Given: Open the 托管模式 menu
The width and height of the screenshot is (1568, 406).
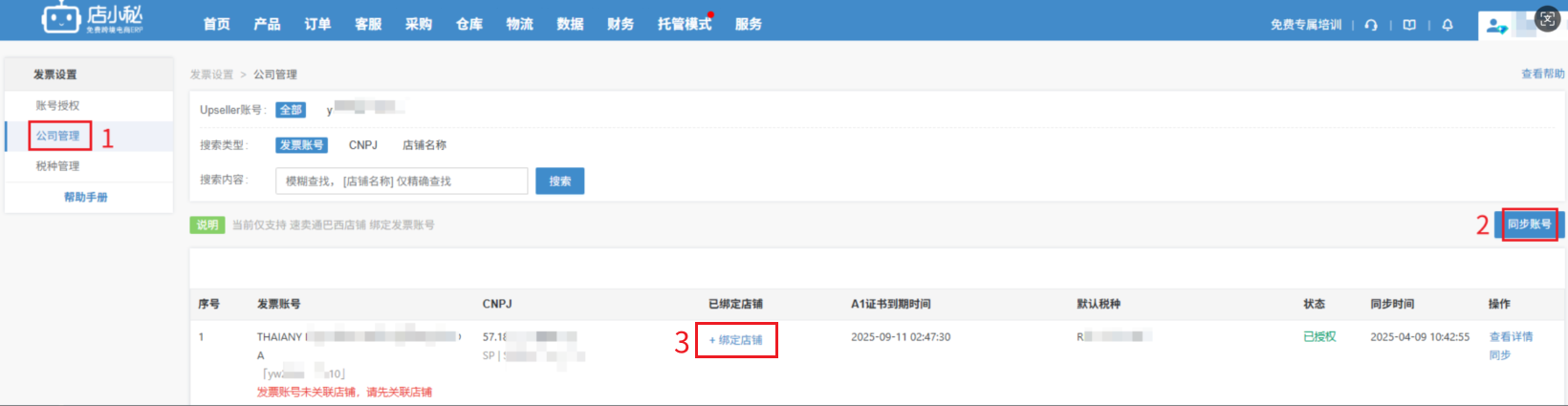Looking at the screenshot, I should 685,24.
